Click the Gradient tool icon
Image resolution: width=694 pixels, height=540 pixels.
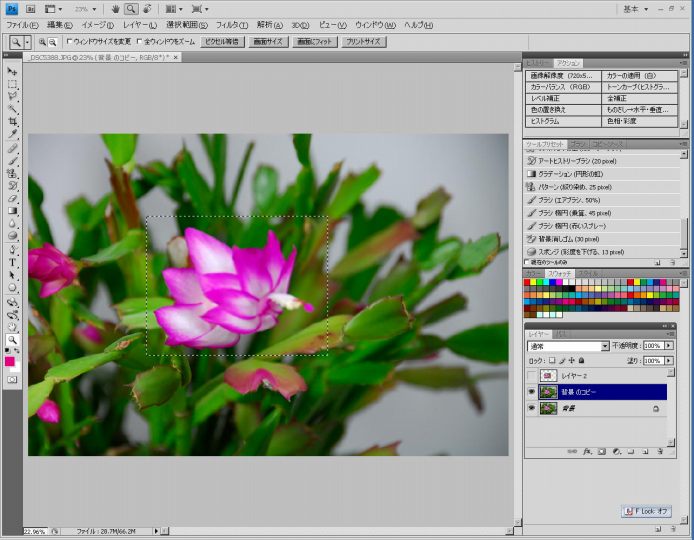point(13,211)
